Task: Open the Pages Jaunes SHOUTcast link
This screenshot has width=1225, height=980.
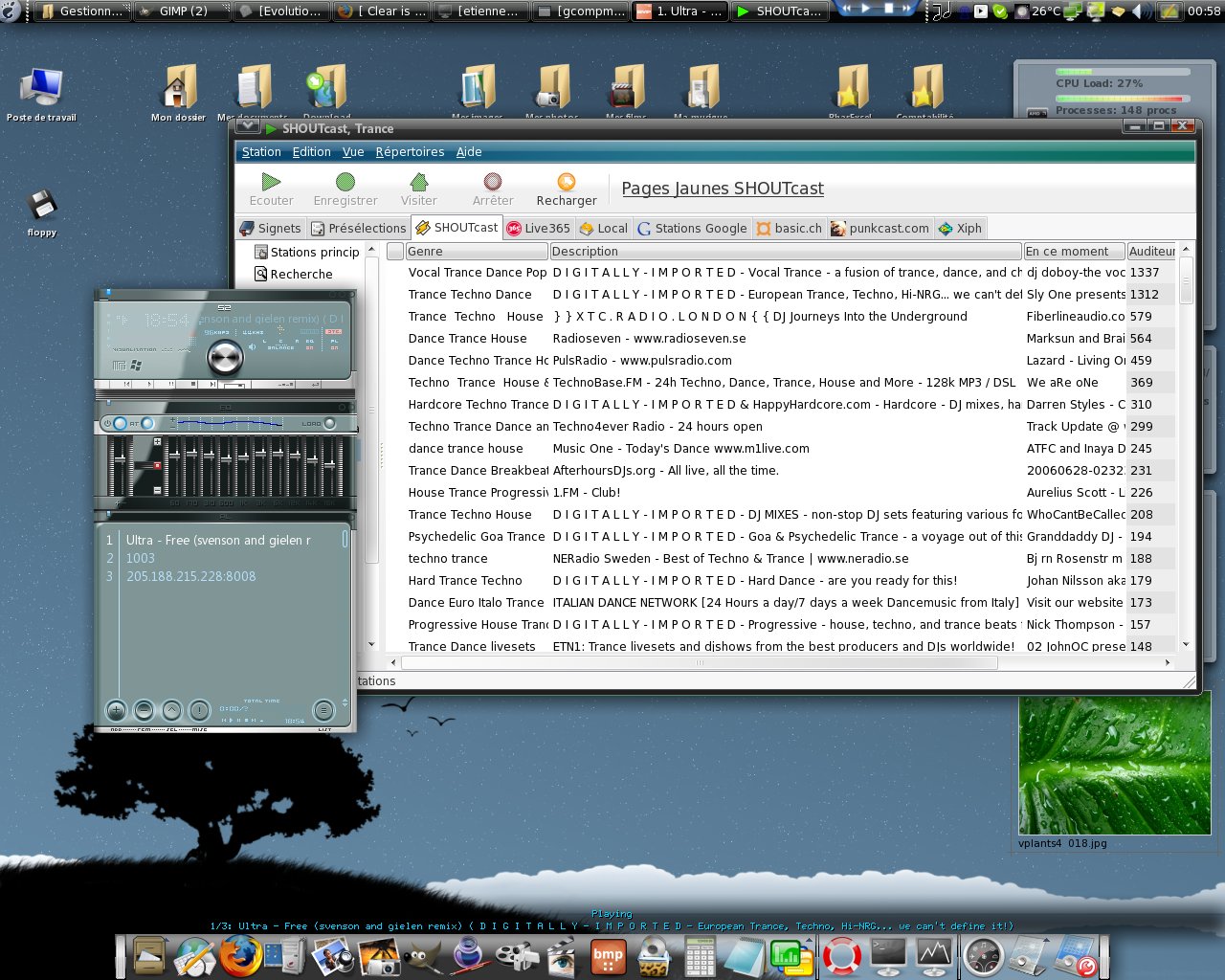Action: pyautogui.click(x=723, y=189)
